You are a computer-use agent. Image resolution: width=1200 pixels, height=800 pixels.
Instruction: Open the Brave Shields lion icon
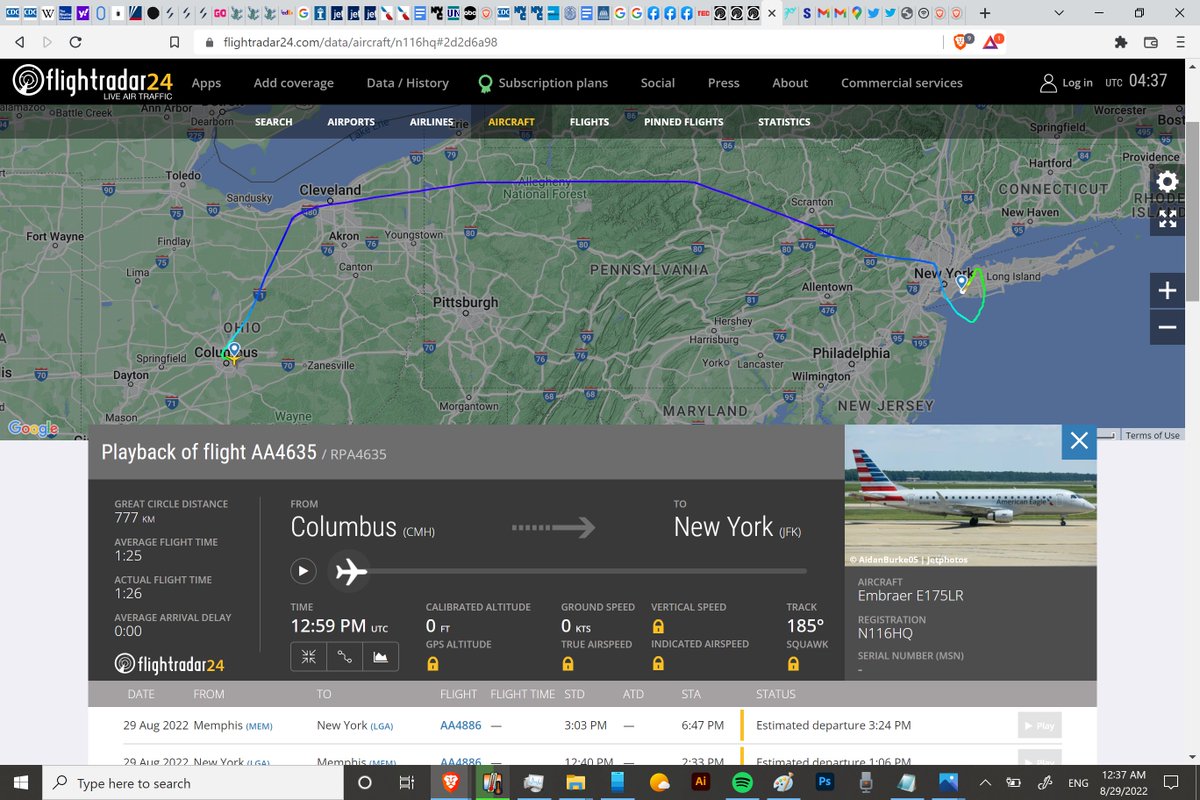tap(961, 42)
